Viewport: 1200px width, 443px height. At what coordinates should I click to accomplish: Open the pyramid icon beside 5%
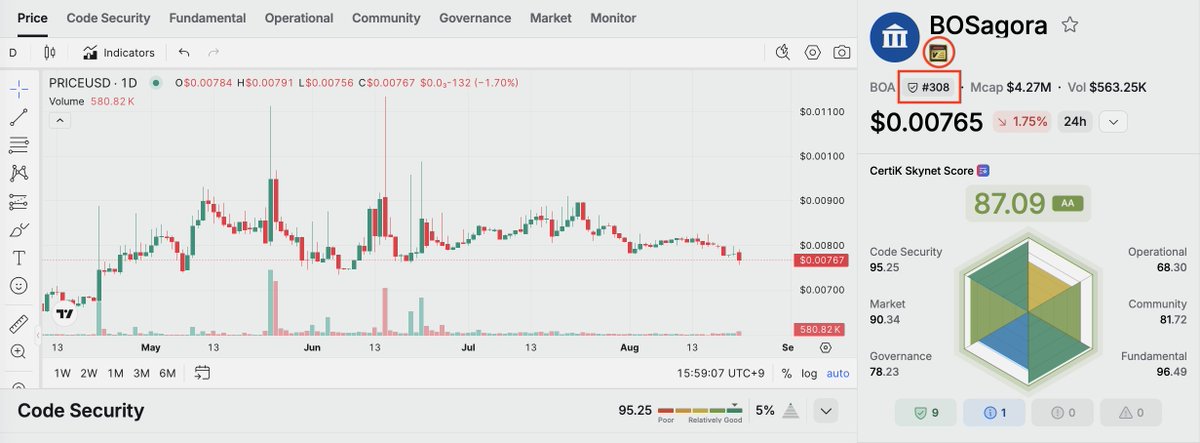[790, 410]
